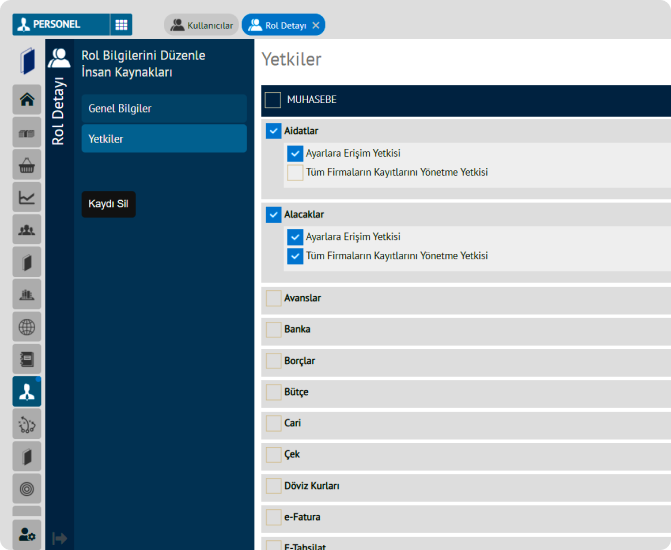Open the target circle sidebar icon
The width and height of the screenshot is (671, 550).
tap(27, 488)
